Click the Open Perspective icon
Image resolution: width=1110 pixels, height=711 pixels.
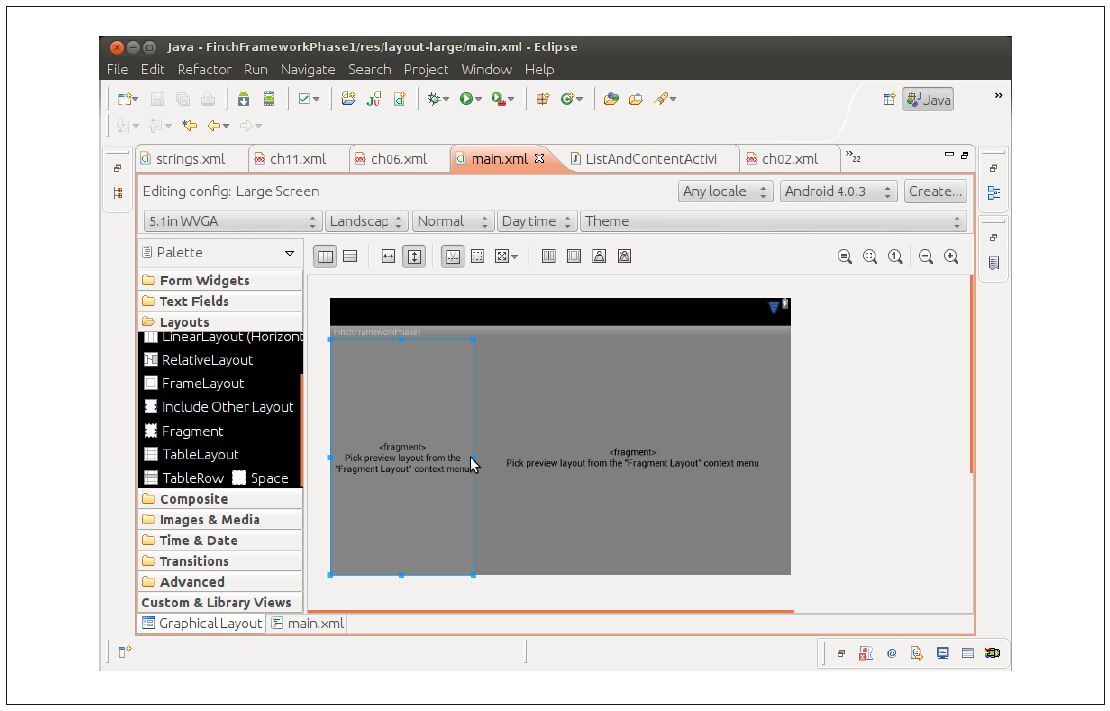point(889,99)
